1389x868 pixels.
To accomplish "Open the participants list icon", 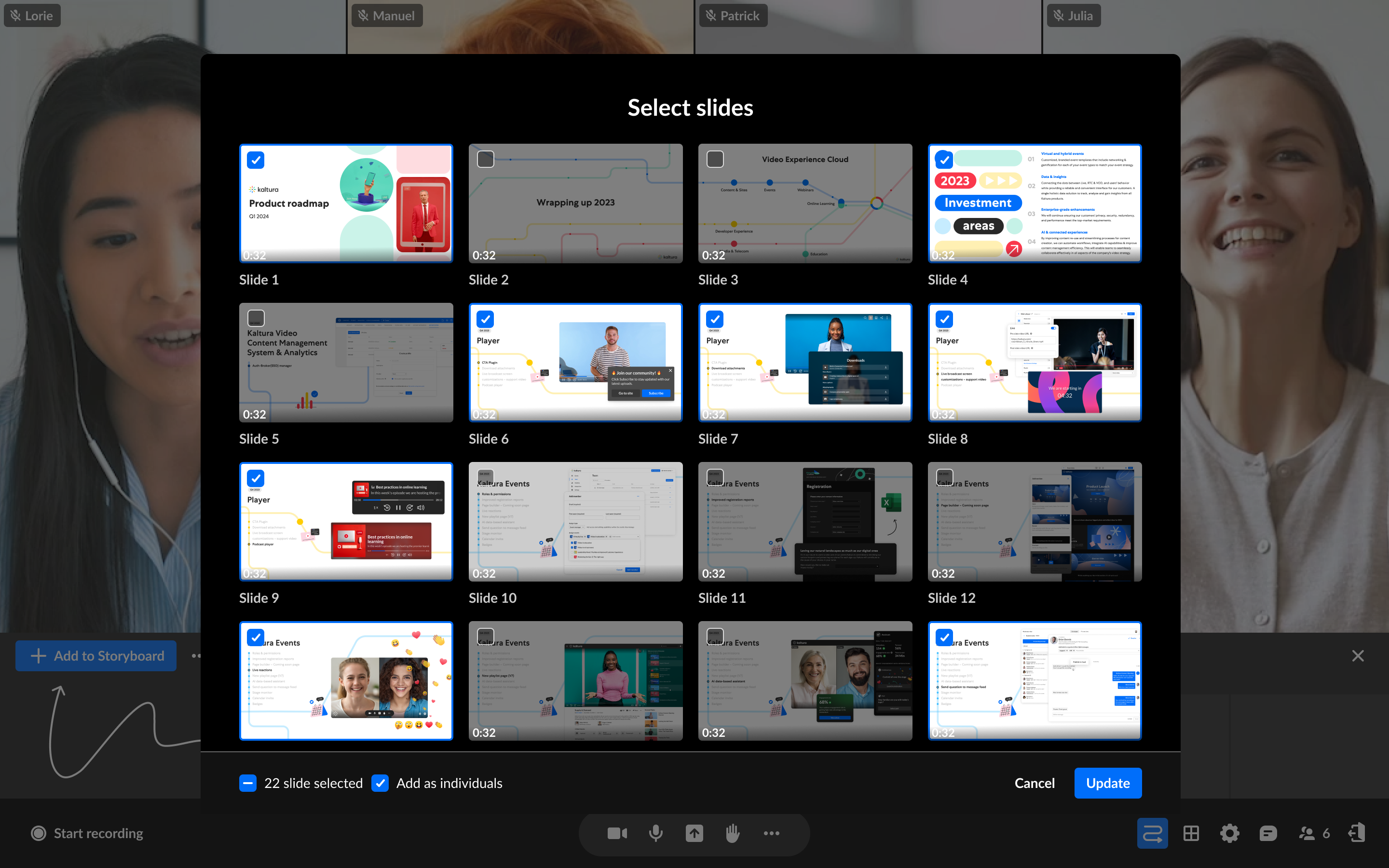I will (1307, 833).
